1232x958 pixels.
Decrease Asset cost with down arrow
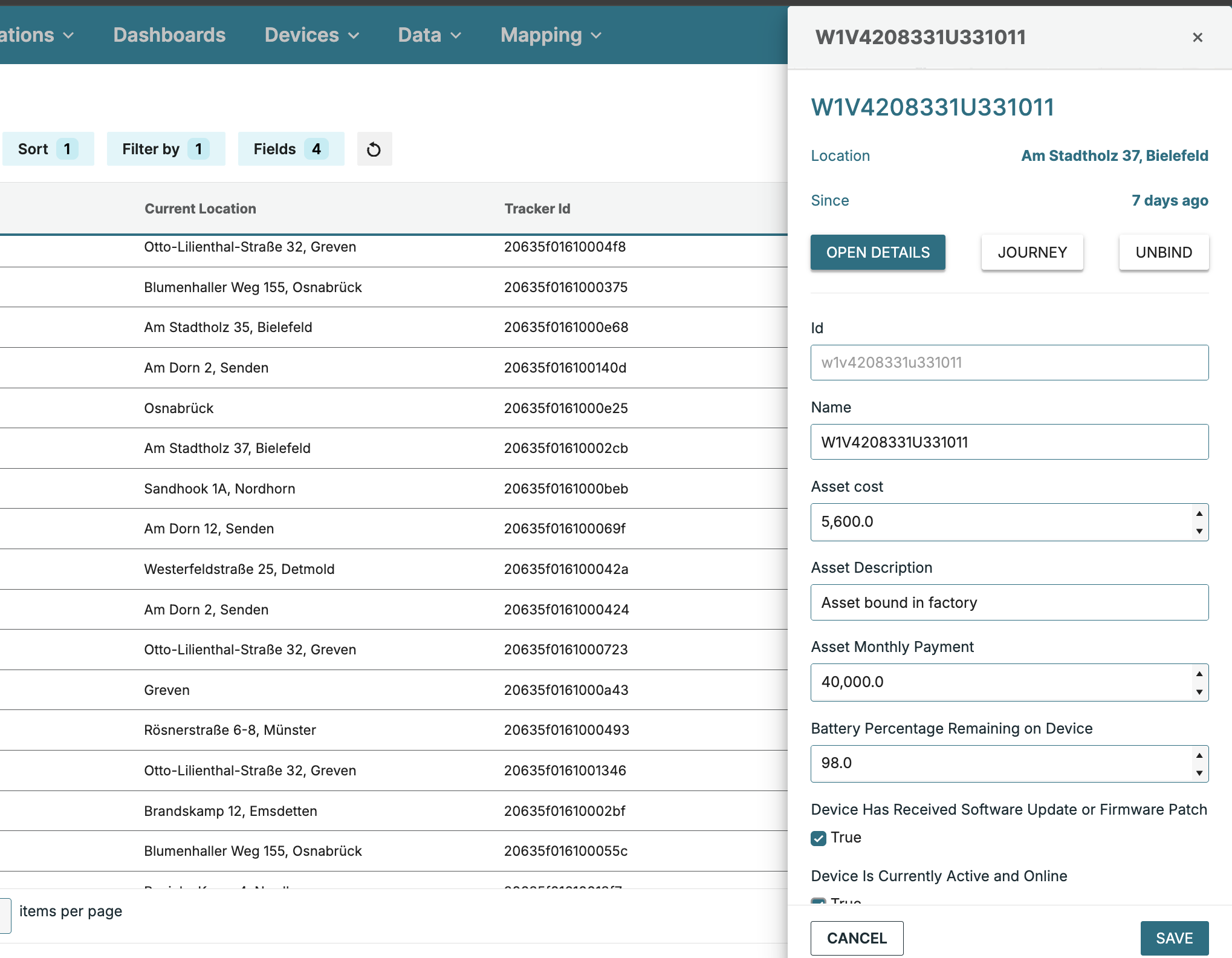tap(1199, 531)
